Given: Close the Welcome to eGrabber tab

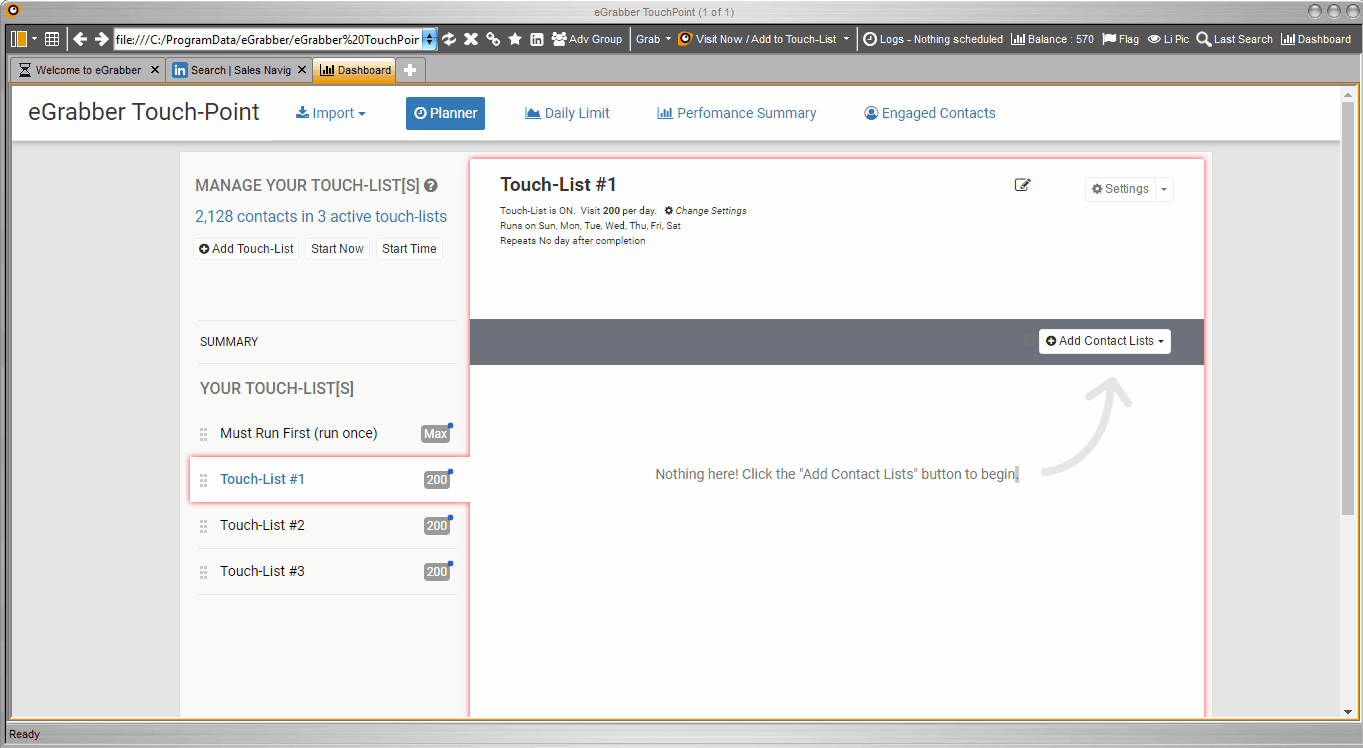Looking at the screenshot, I should (155, 70).
